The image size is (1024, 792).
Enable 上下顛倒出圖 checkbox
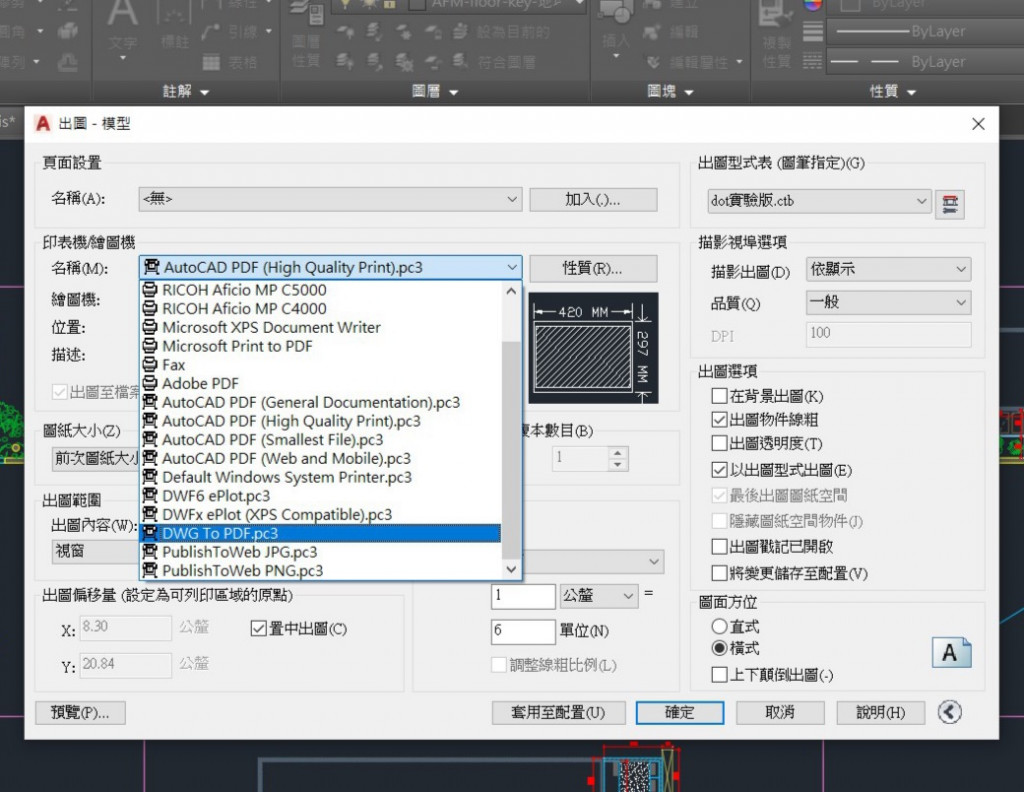[719, 674]
